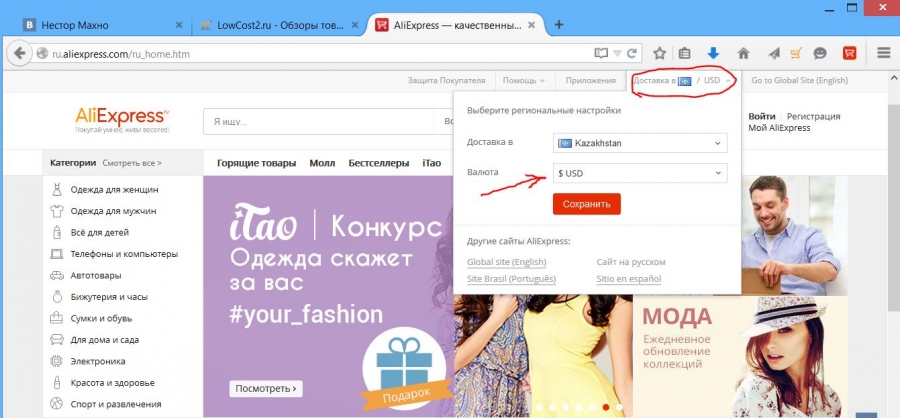The width and height of the screenshot is (900, 418).
Task: Click Go to Global Site (English)
Action: pos(800,81)
